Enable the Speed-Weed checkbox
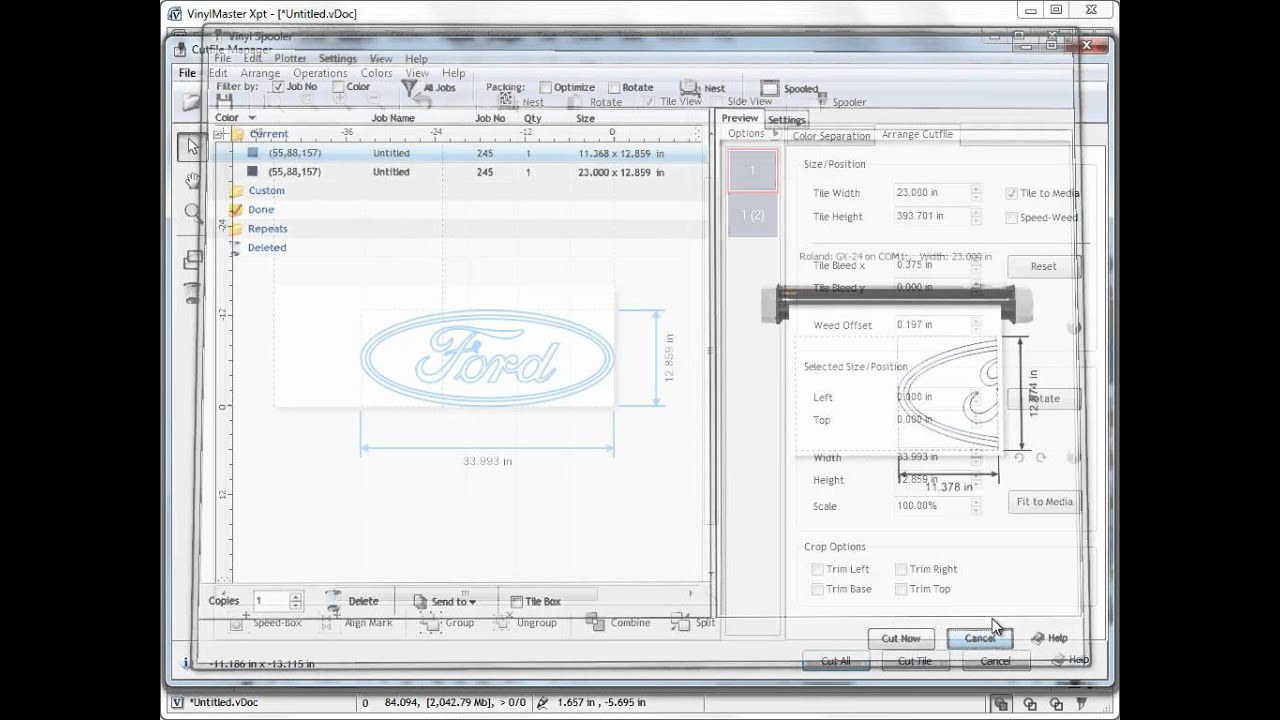 (1012, 217)
